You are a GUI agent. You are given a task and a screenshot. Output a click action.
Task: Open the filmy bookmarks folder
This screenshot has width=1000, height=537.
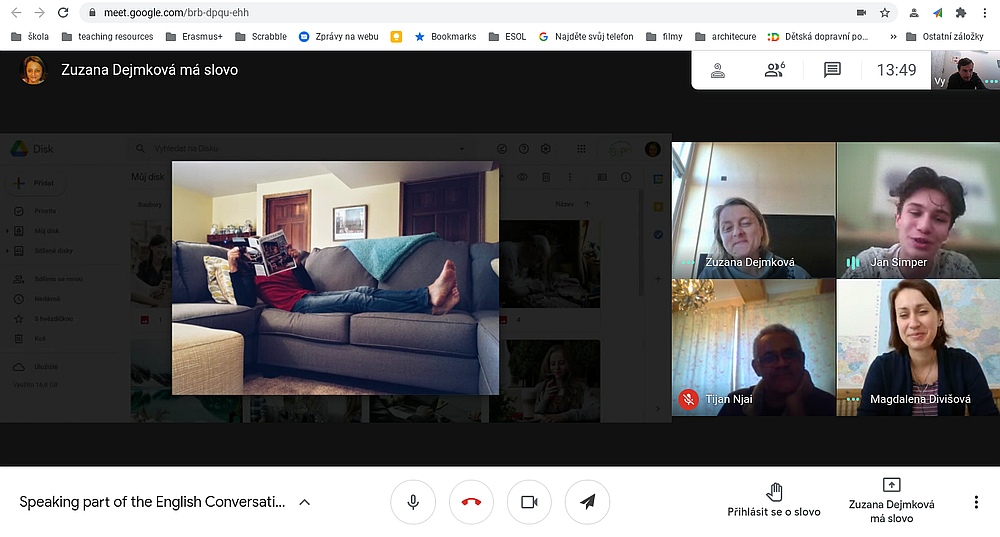pos(664,36)
